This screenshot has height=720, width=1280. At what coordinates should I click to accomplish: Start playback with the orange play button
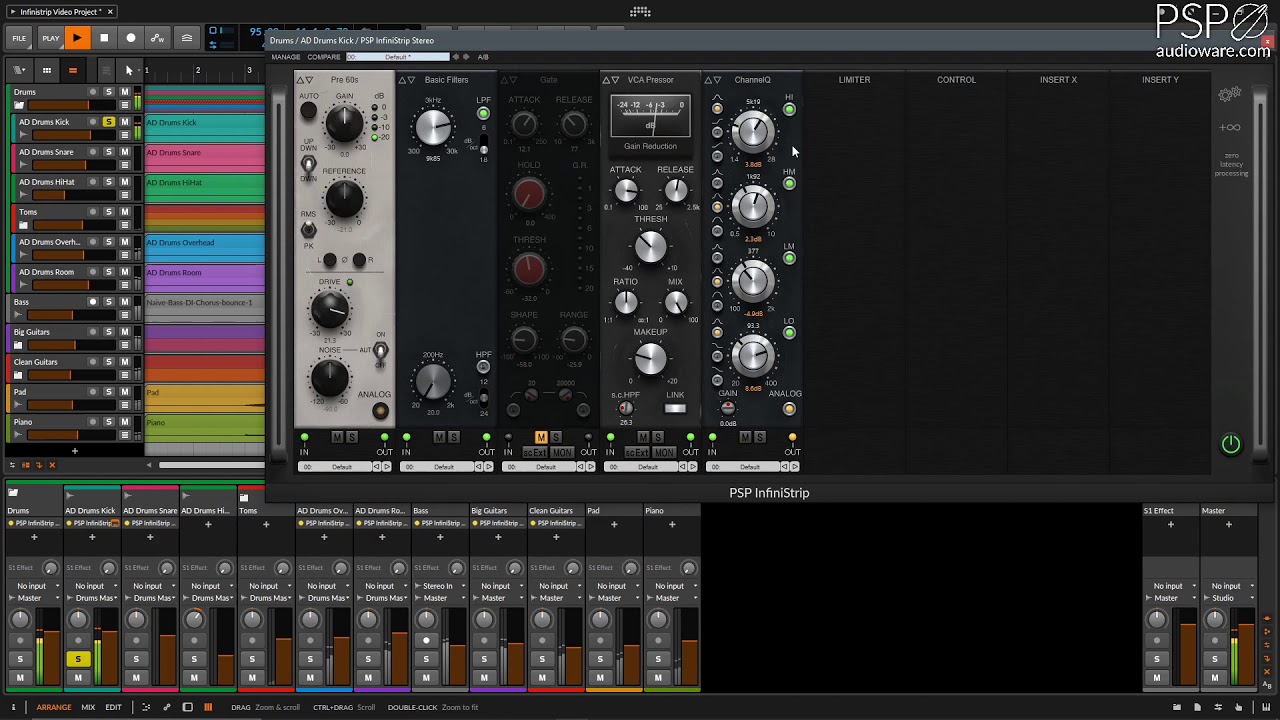76,38
